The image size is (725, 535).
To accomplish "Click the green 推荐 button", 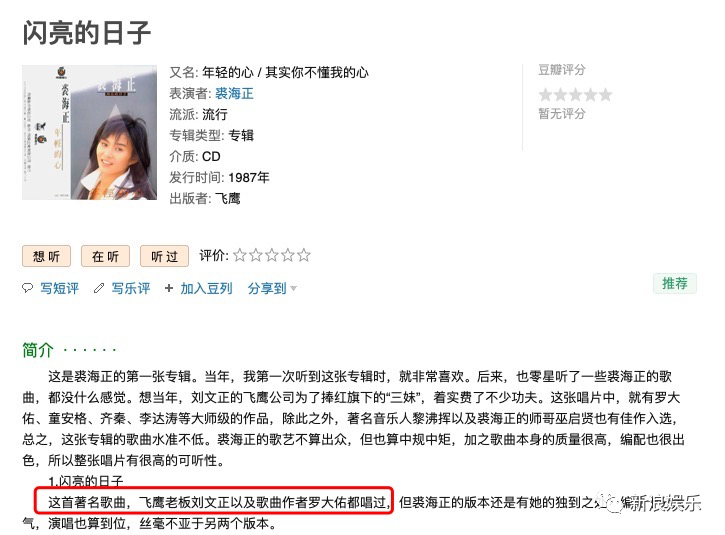I will [x=675, y=283].
